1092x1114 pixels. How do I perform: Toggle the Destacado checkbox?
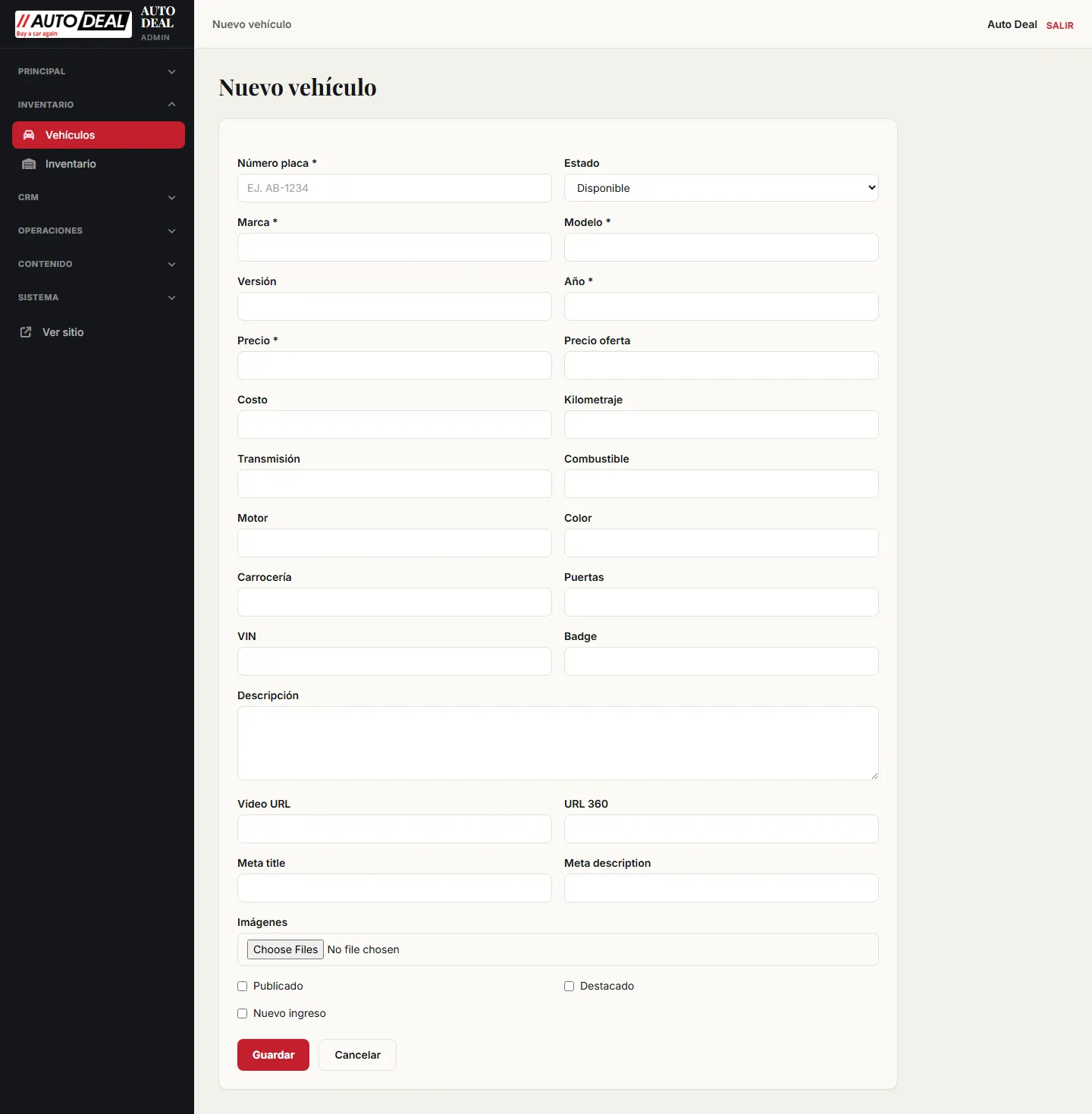570,986
